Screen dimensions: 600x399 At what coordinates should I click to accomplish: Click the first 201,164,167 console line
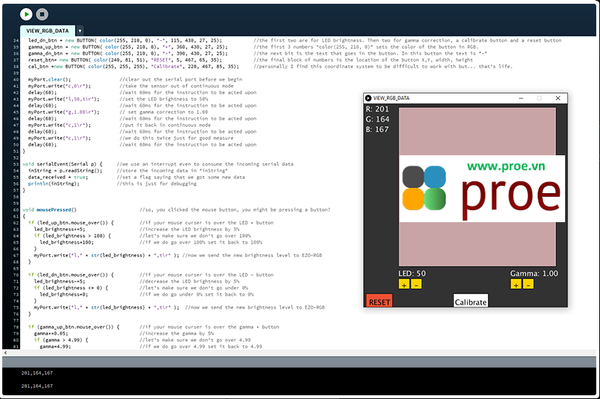(x=37, y=373)
